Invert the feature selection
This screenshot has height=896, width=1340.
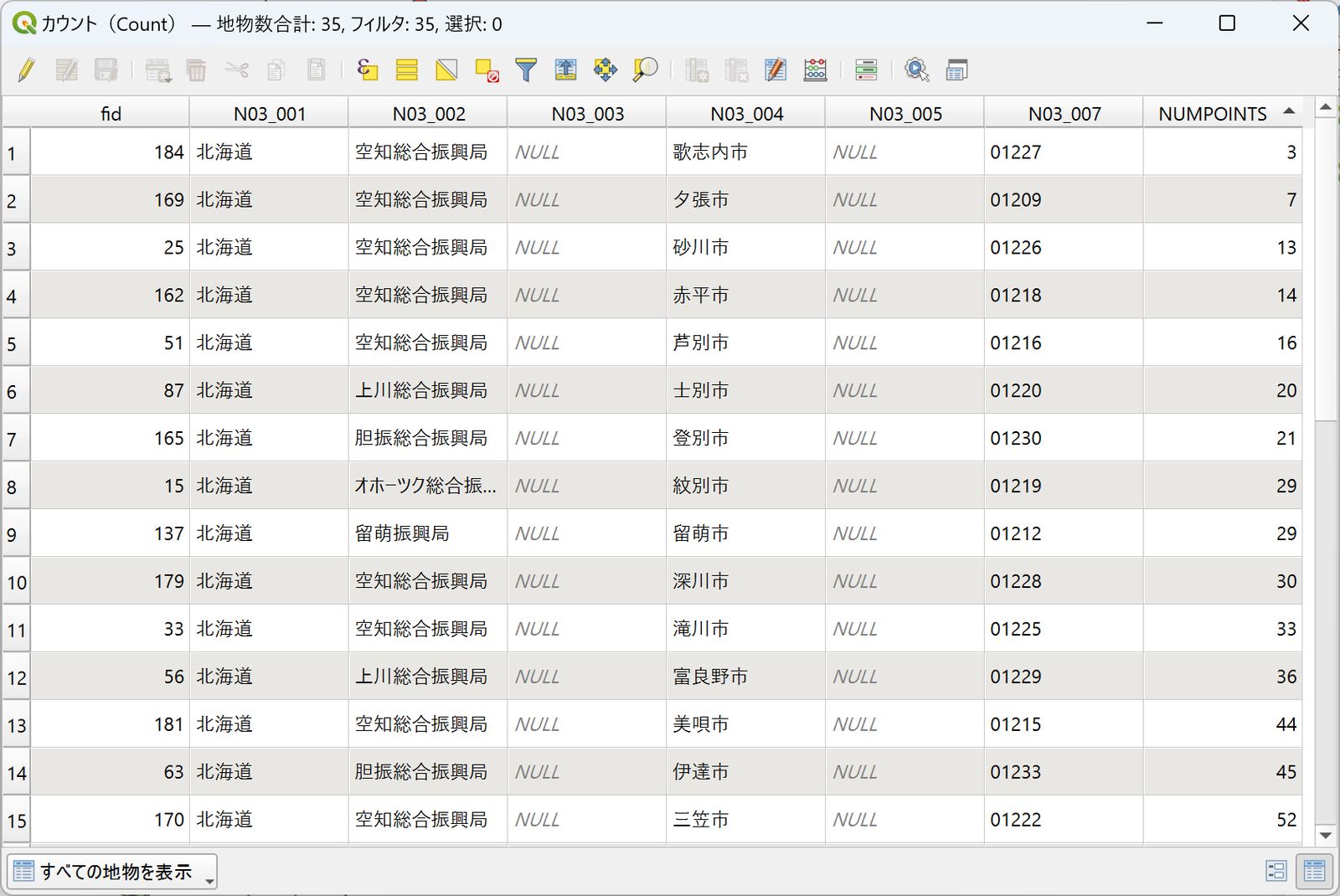coord(446,70)
